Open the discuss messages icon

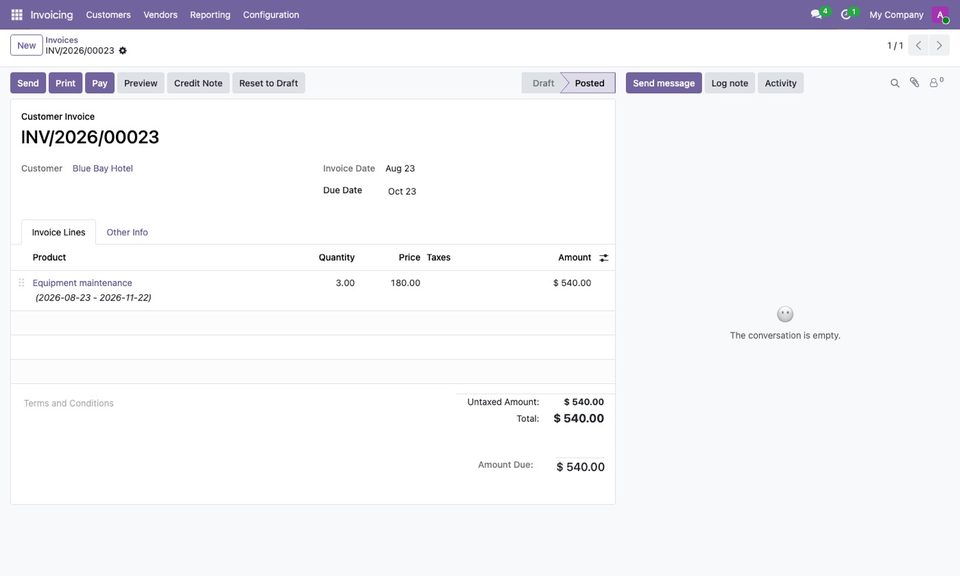tap(816, 14)
